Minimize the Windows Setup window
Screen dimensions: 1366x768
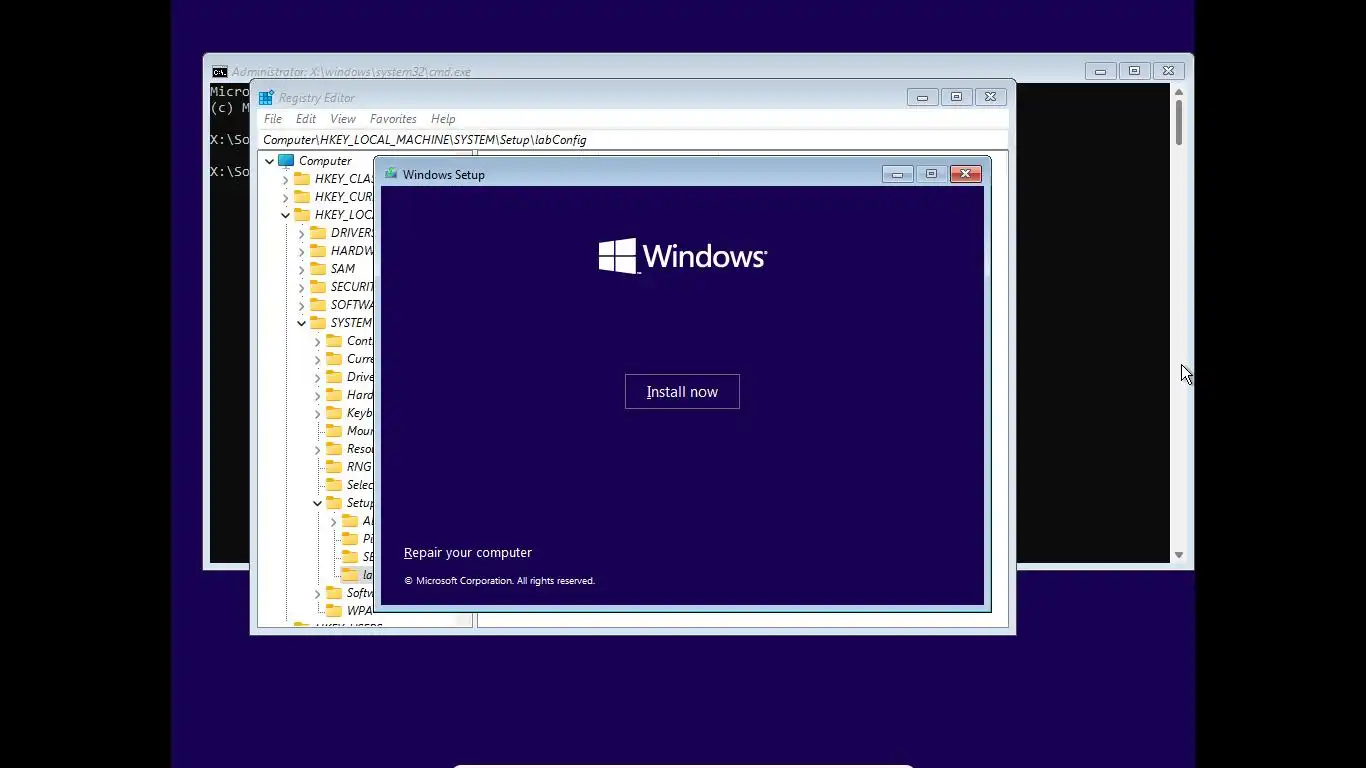click(897, 174)
